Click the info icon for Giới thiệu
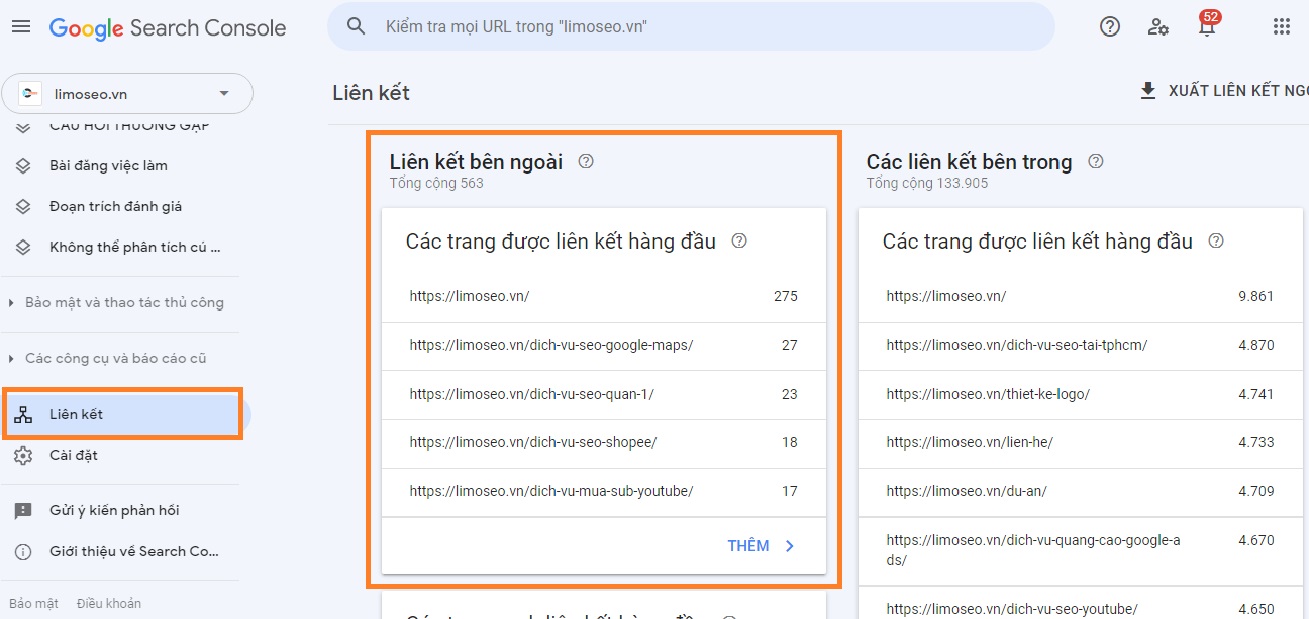The height and width of the screenshot is (619, 1309). click(x=23, y=551)
